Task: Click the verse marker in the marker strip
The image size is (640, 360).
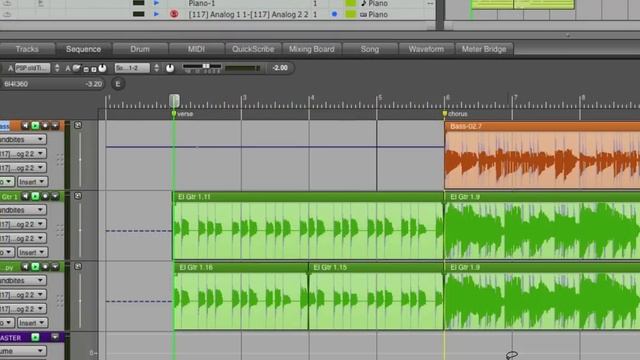Action: point(182,114)
